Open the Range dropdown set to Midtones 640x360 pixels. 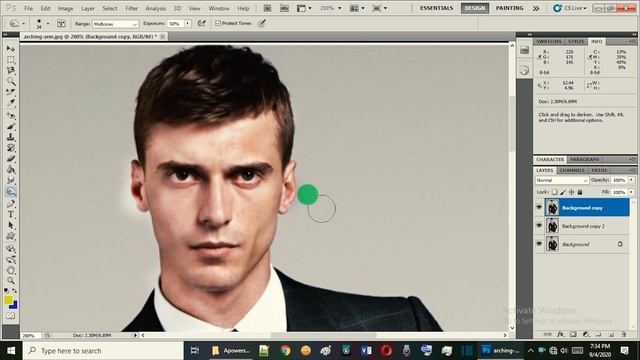[x=116, y=24]
